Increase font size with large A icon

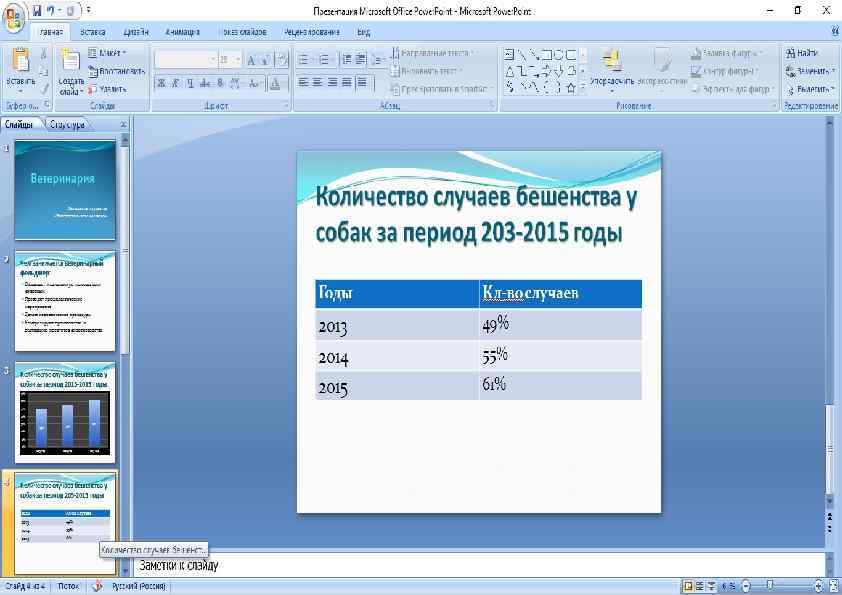coord(251,60)
